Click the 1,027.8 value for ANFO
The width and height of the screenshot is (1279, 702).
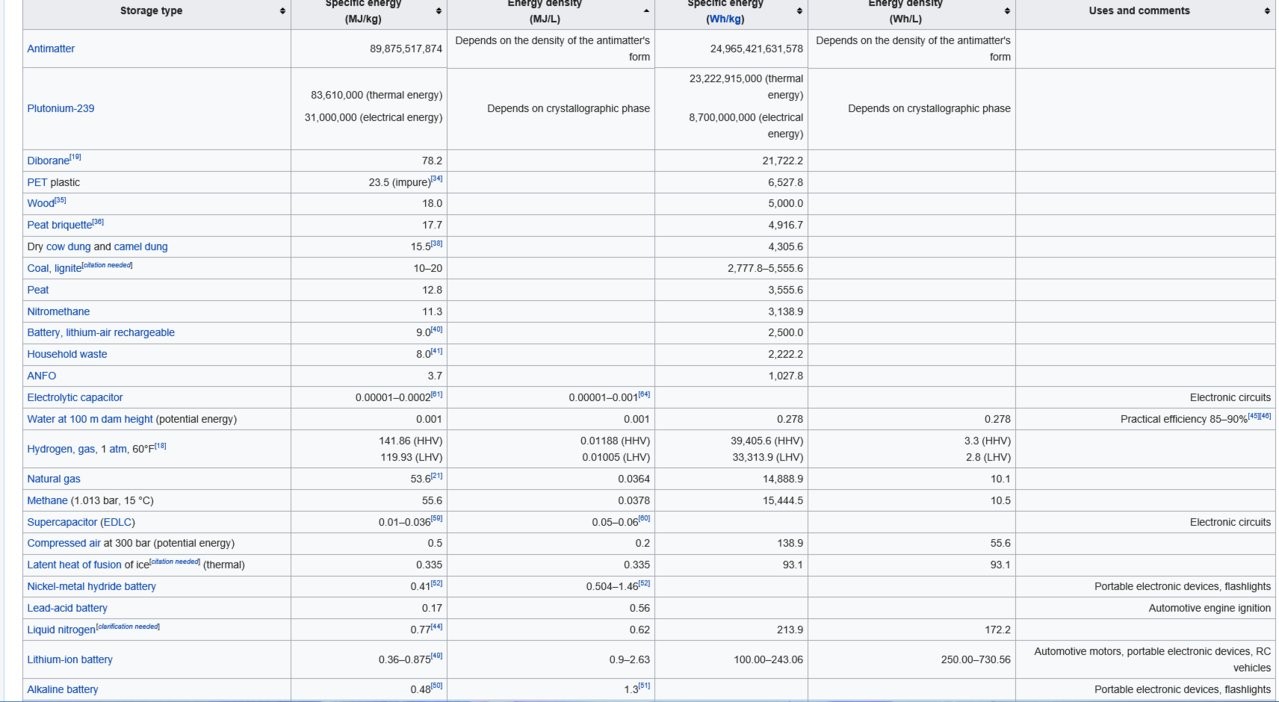pos(786,376)
